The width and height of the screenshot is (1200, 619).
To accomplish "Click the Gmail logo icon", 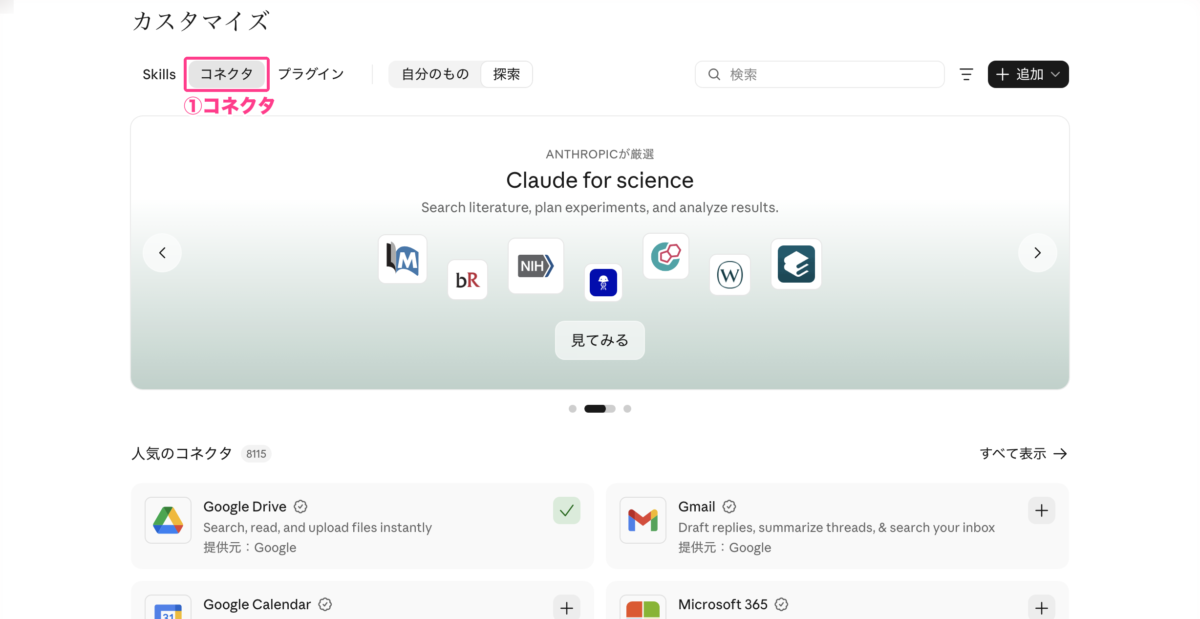I will coord(643,520).
